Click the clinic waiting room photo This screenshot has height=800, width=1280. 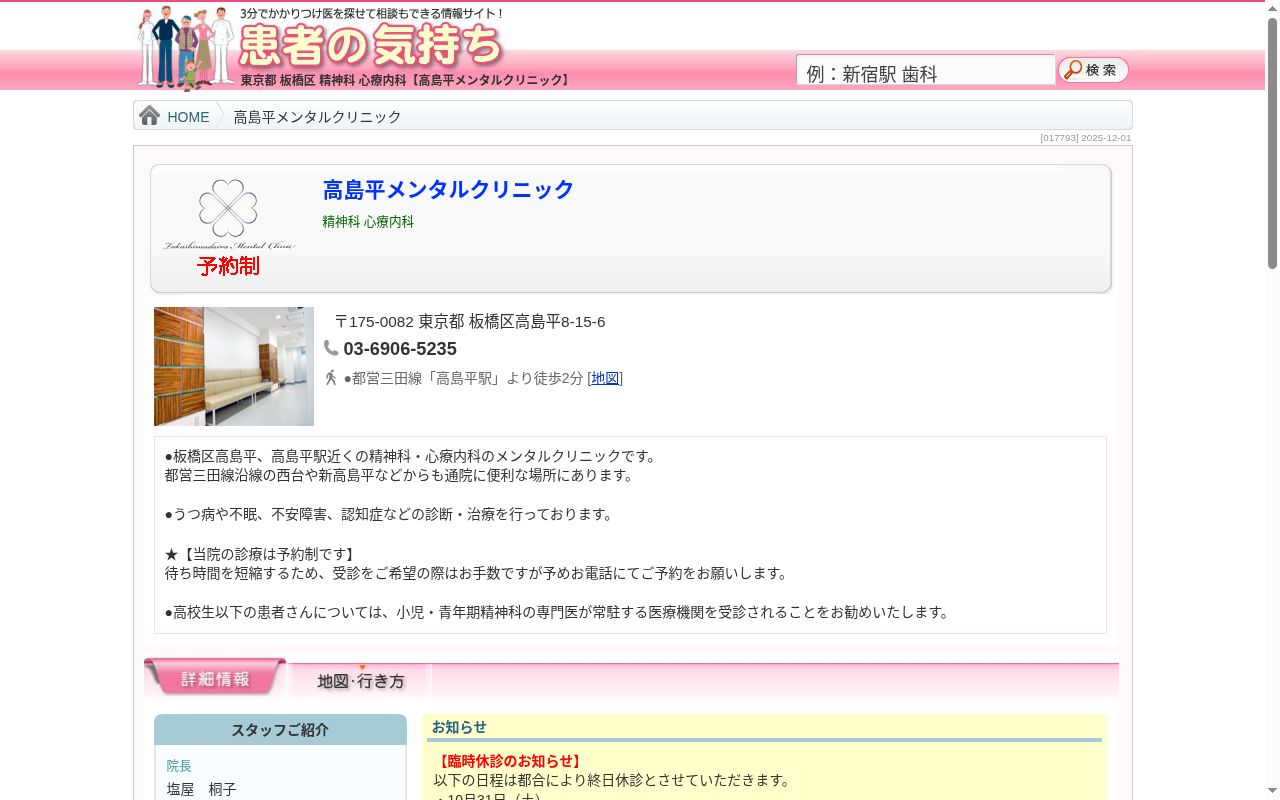click(x=234, y=366)
